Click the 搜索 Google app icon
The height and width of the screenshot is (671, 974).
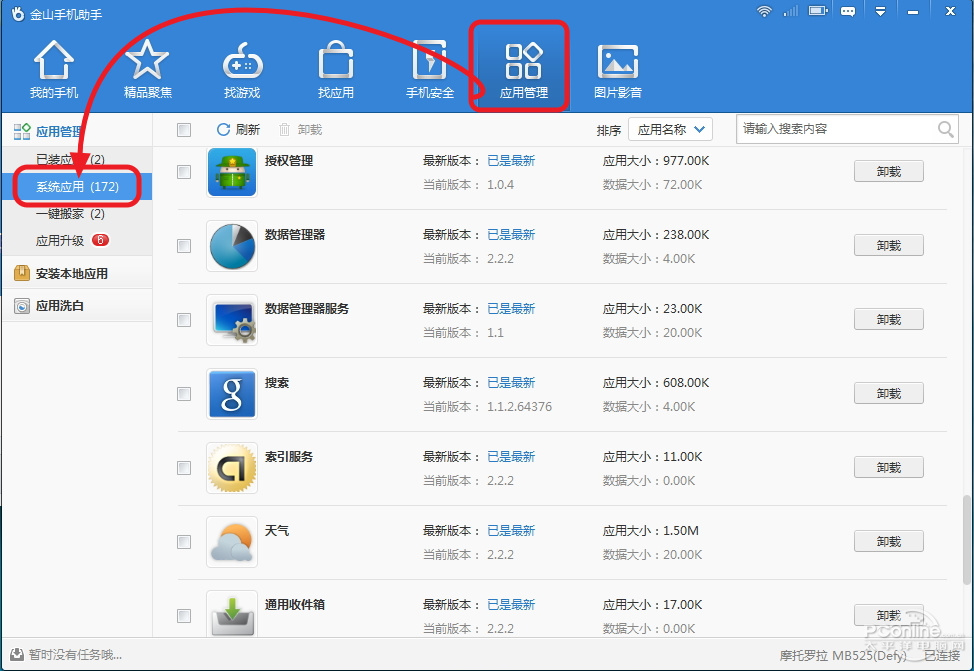(x=232, y=394)
